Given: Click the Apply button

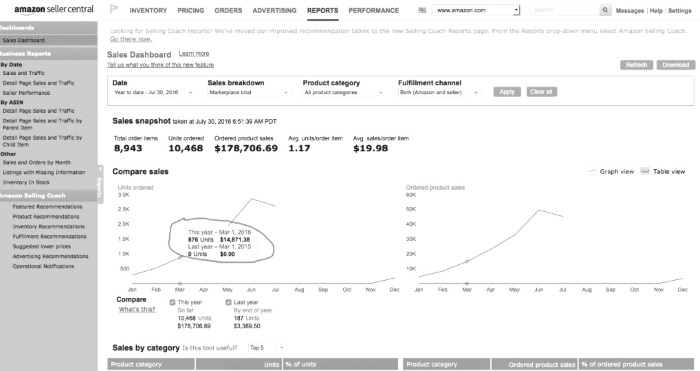Looking at the screenshot, I should coord(507,92).
